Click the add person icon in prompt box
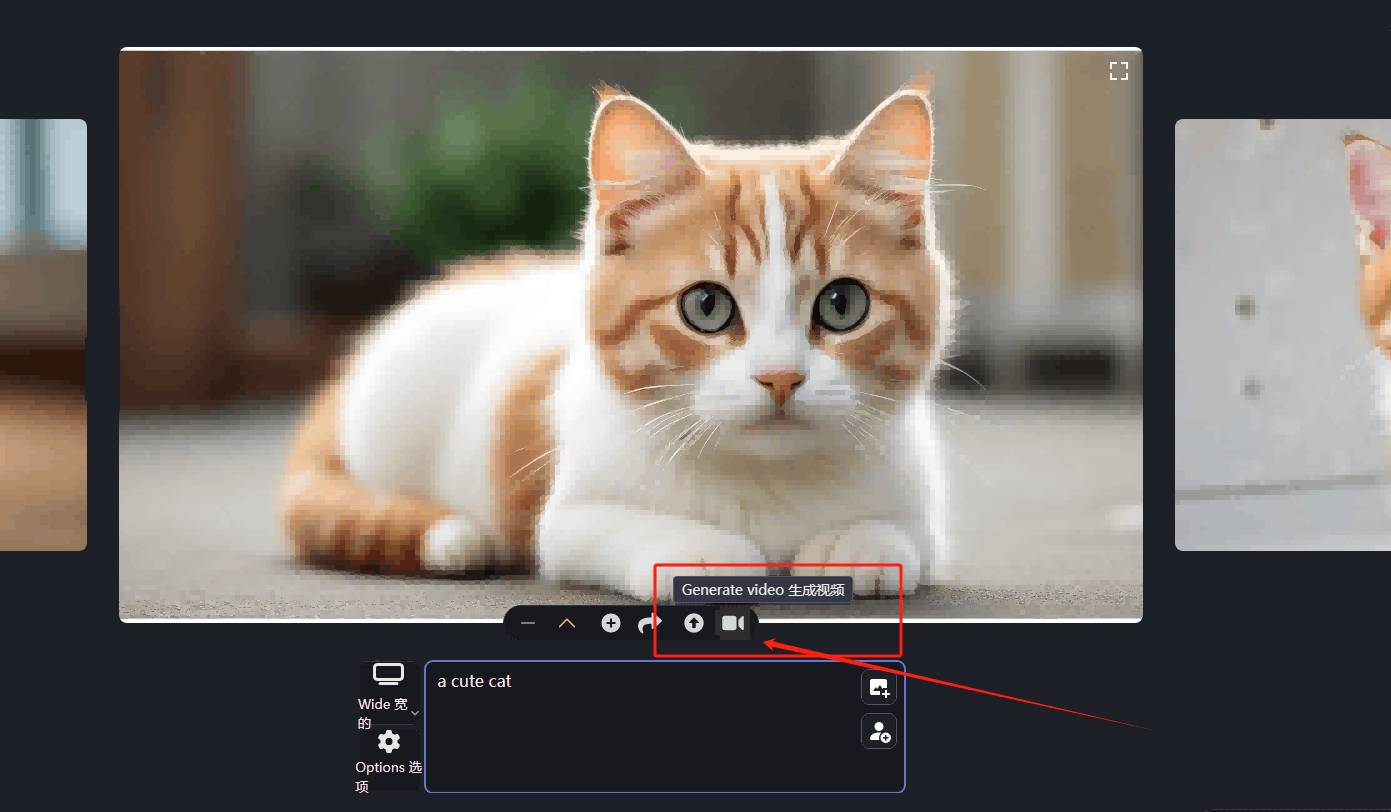 point(878,732)
